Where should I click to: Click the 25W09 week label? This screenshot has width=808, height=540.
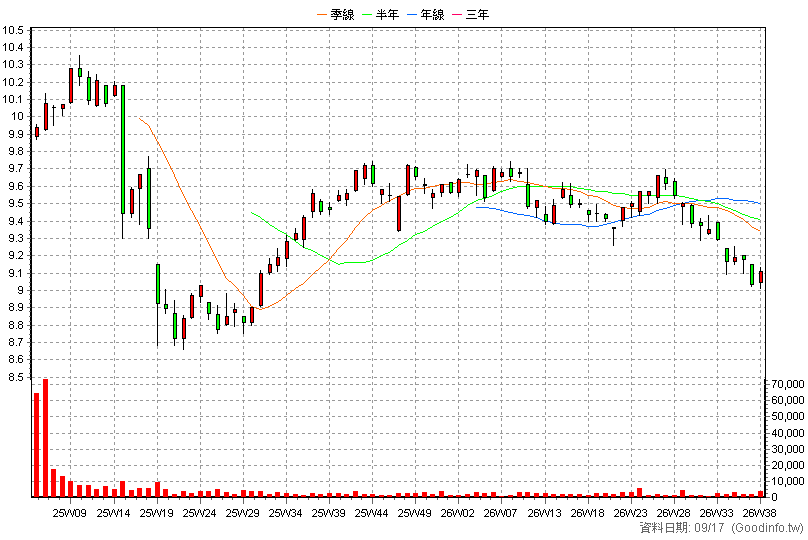point(70,513)
